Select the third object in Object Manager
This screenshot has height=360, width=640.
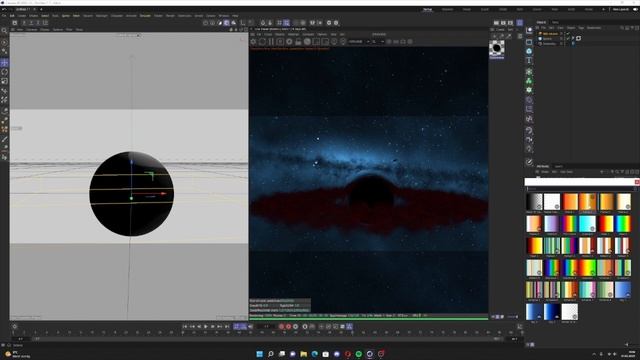click(549, 43)
